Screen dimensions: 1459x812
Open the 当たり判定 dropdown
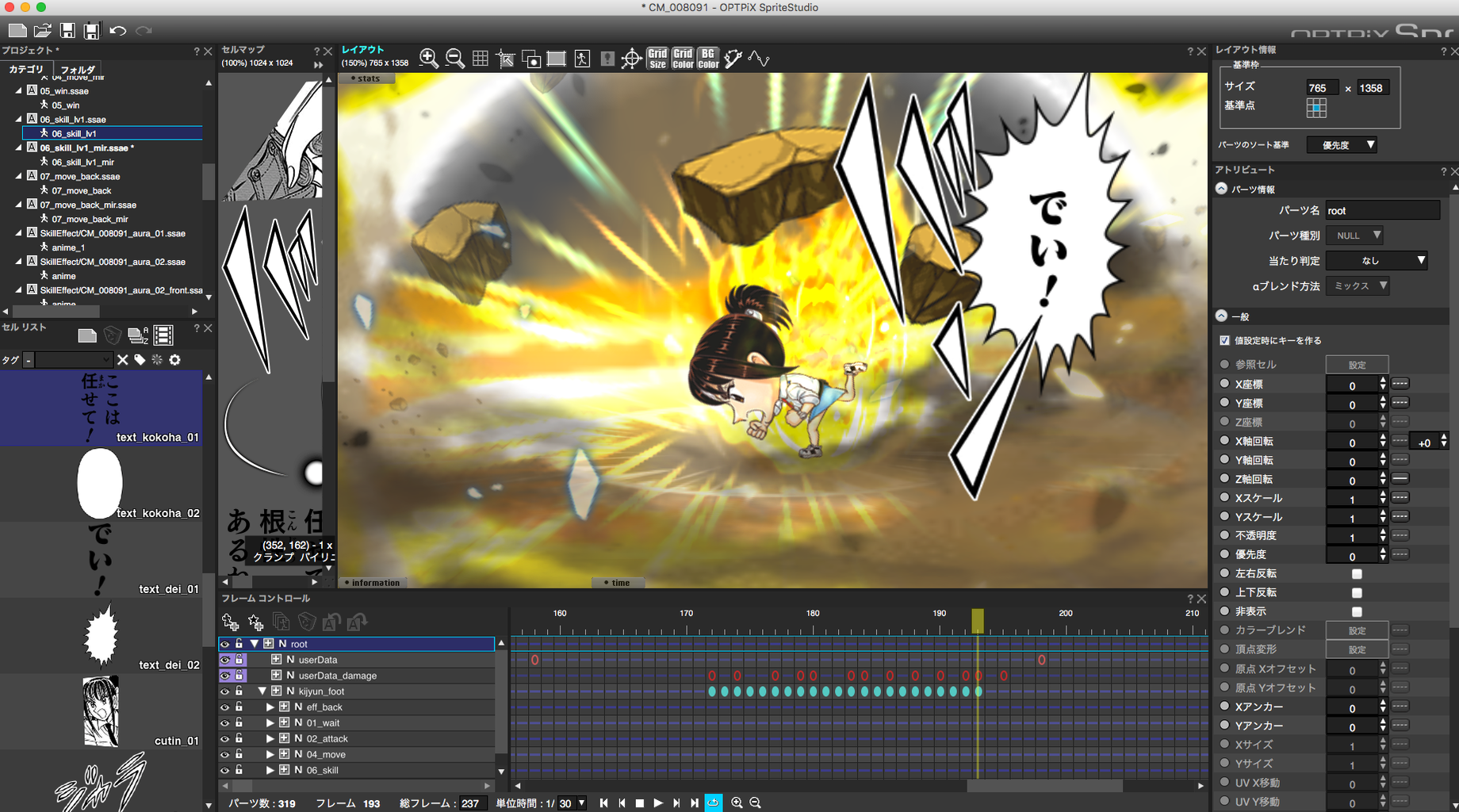click(1377, 260)
